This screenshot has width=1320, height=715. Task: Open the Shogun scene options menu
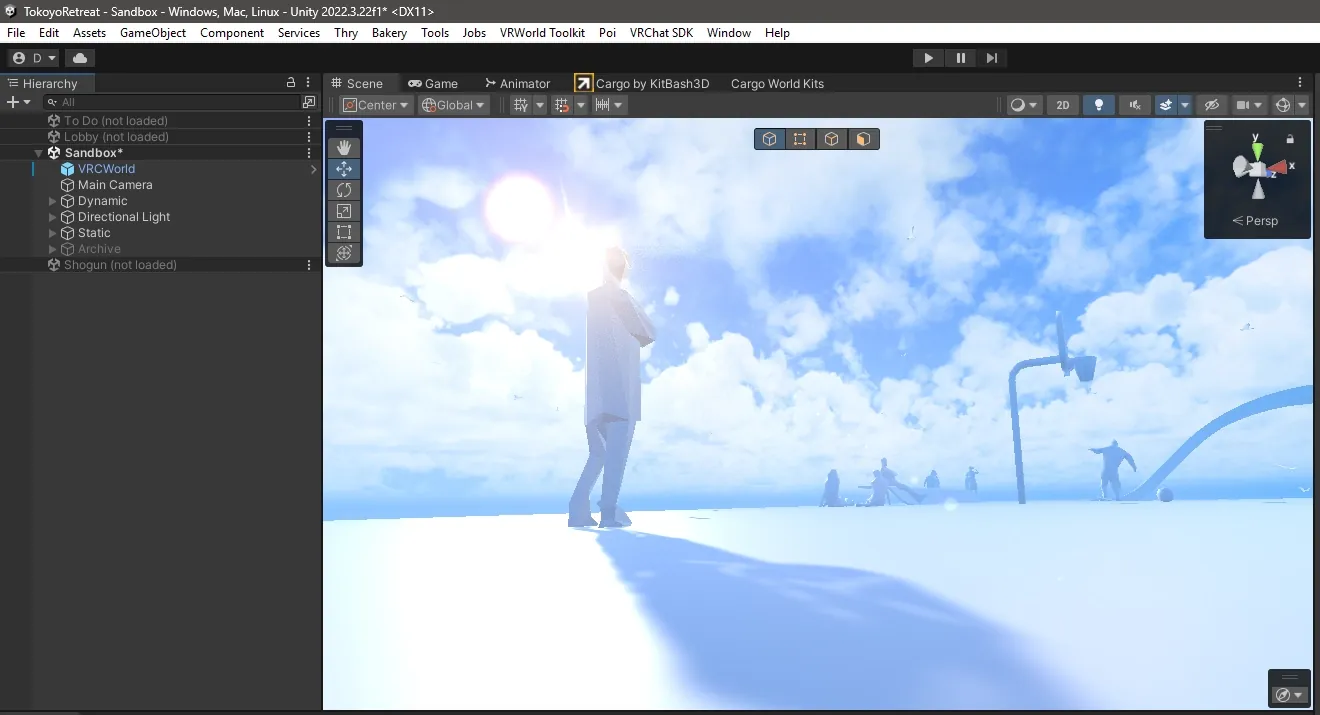click(309, 265)
